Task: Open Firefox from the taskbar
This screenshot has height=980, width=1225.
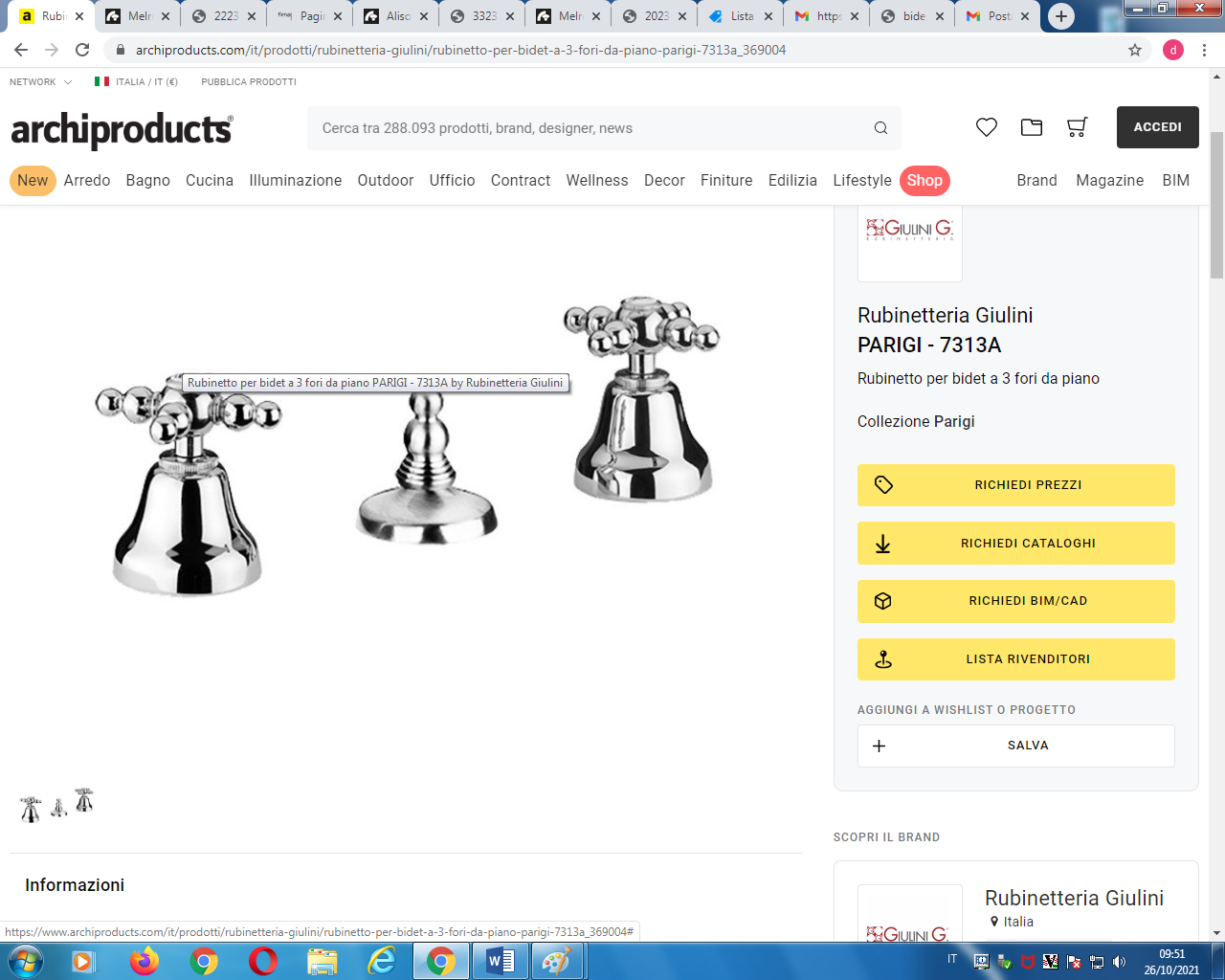Action: 145,961
